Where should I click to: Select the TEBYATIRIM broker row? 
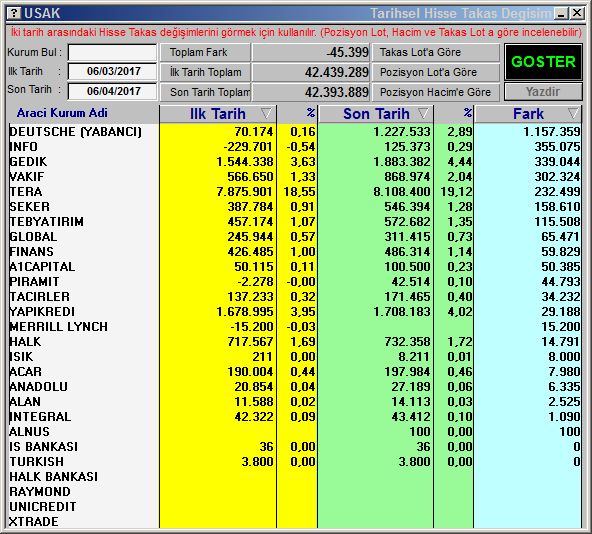(294, 222)
